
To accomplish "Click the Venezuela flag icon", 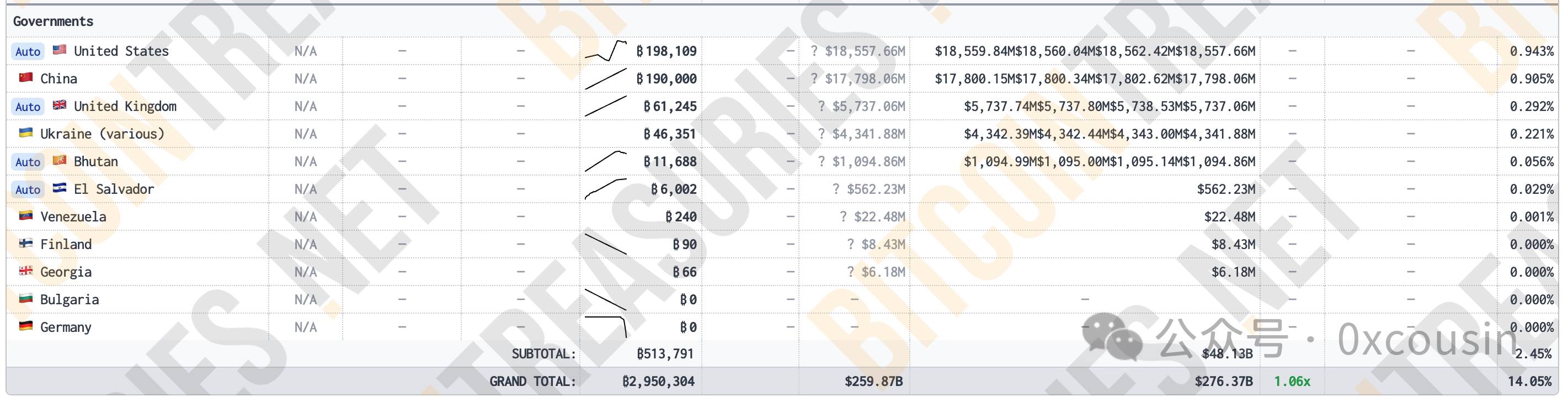I will [25, 215].
